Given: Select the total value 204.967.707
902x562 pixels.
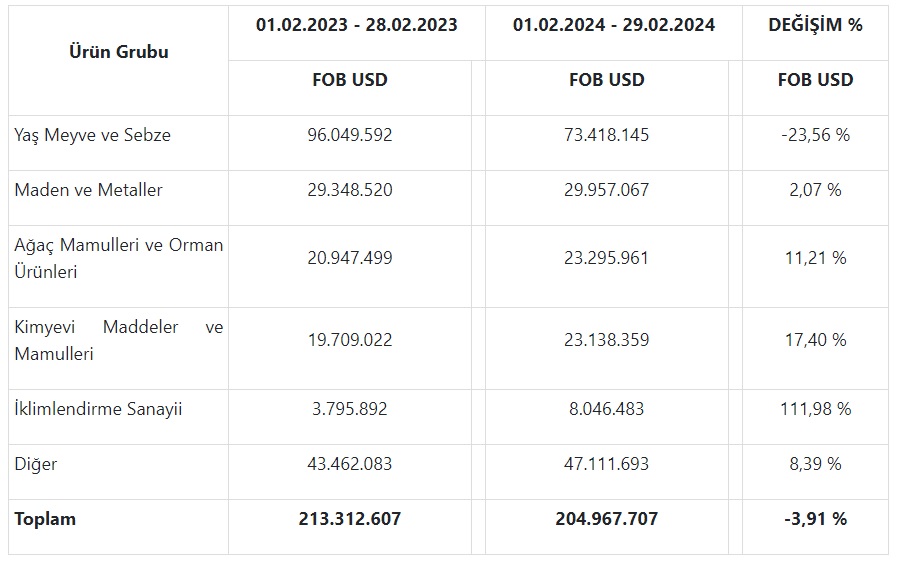Looking at the screenshot, I should 606,519.
